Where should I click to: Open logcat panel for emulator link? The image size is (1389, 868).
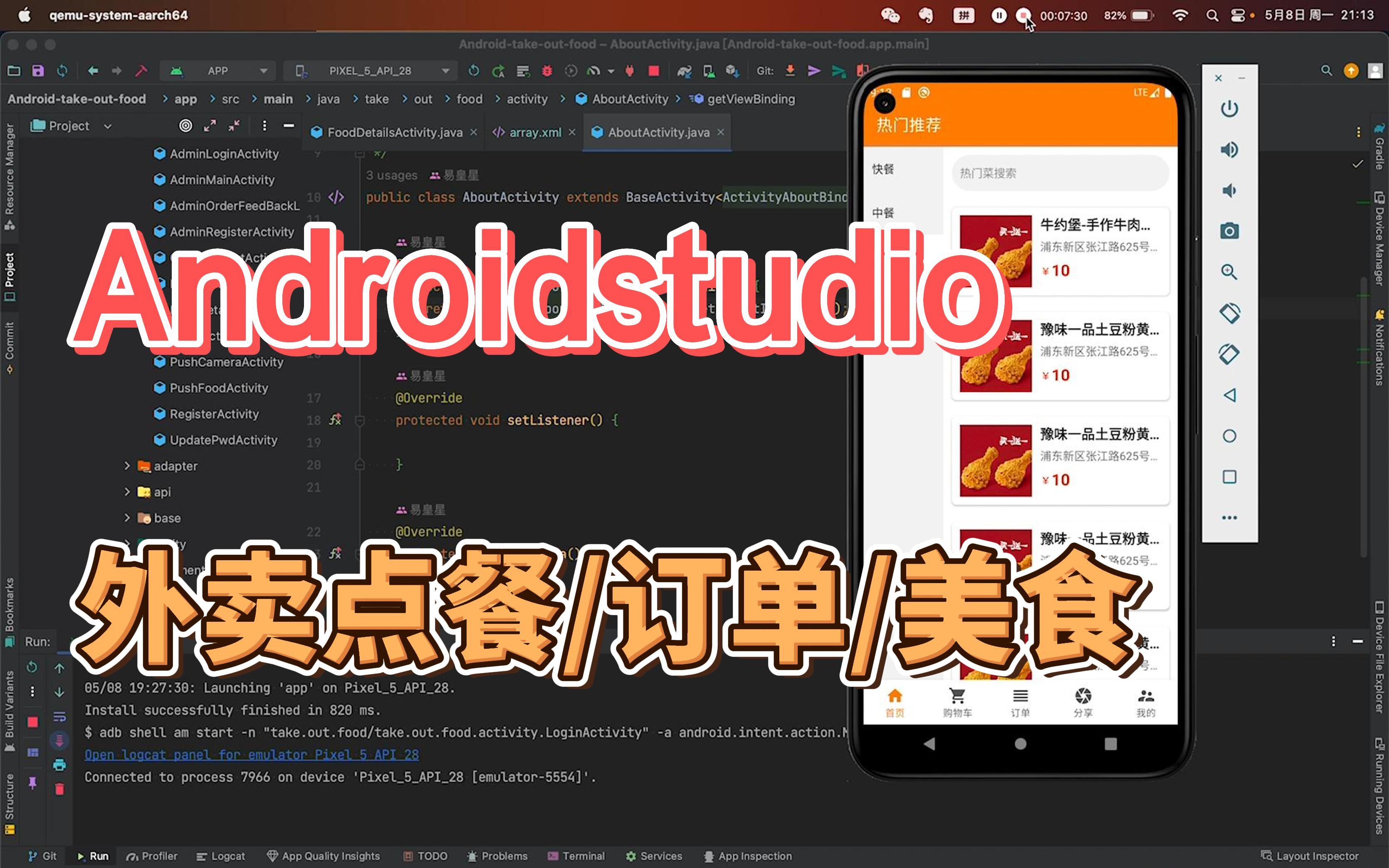click(252, 755)
